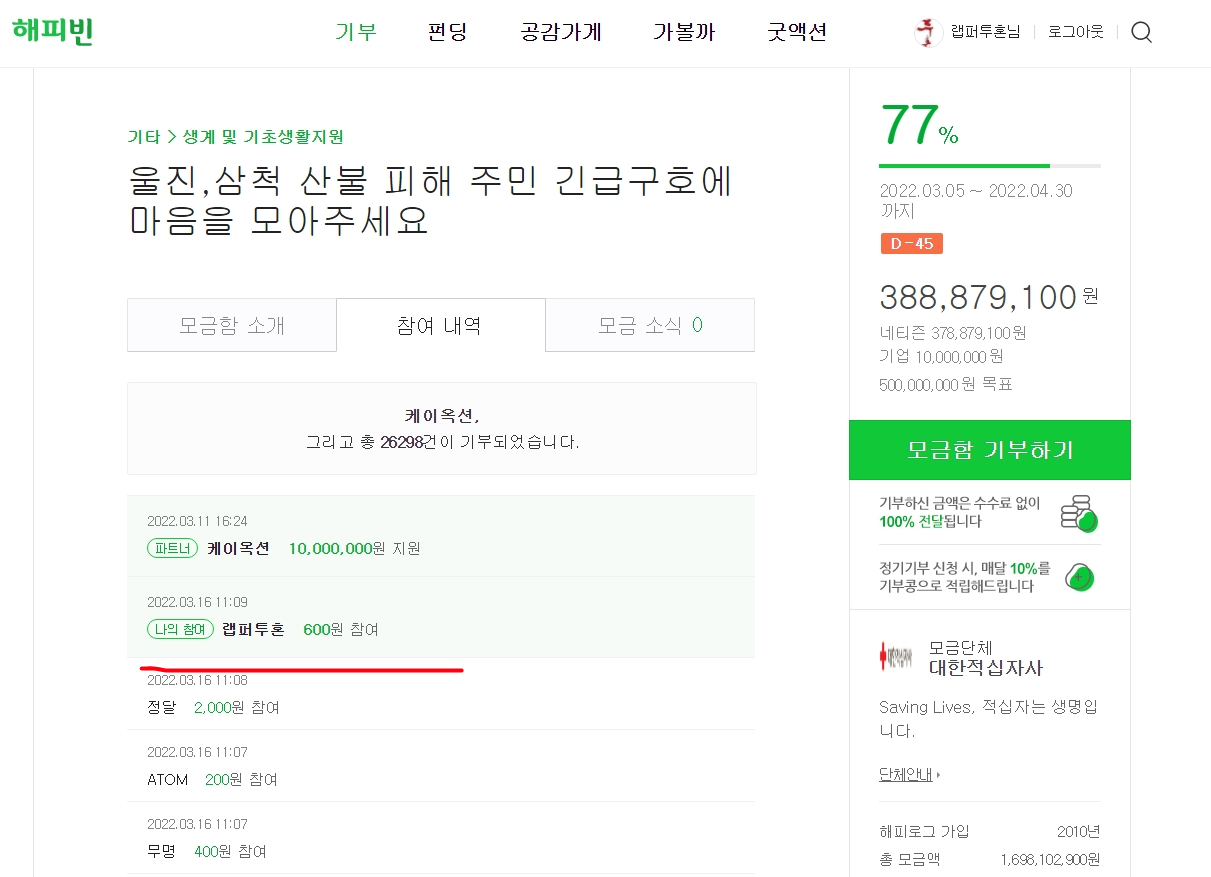Select the 2022.03.11 16:24 timestamp
The height and width of the screenshot is (877, 1211).
click(197, 521)
